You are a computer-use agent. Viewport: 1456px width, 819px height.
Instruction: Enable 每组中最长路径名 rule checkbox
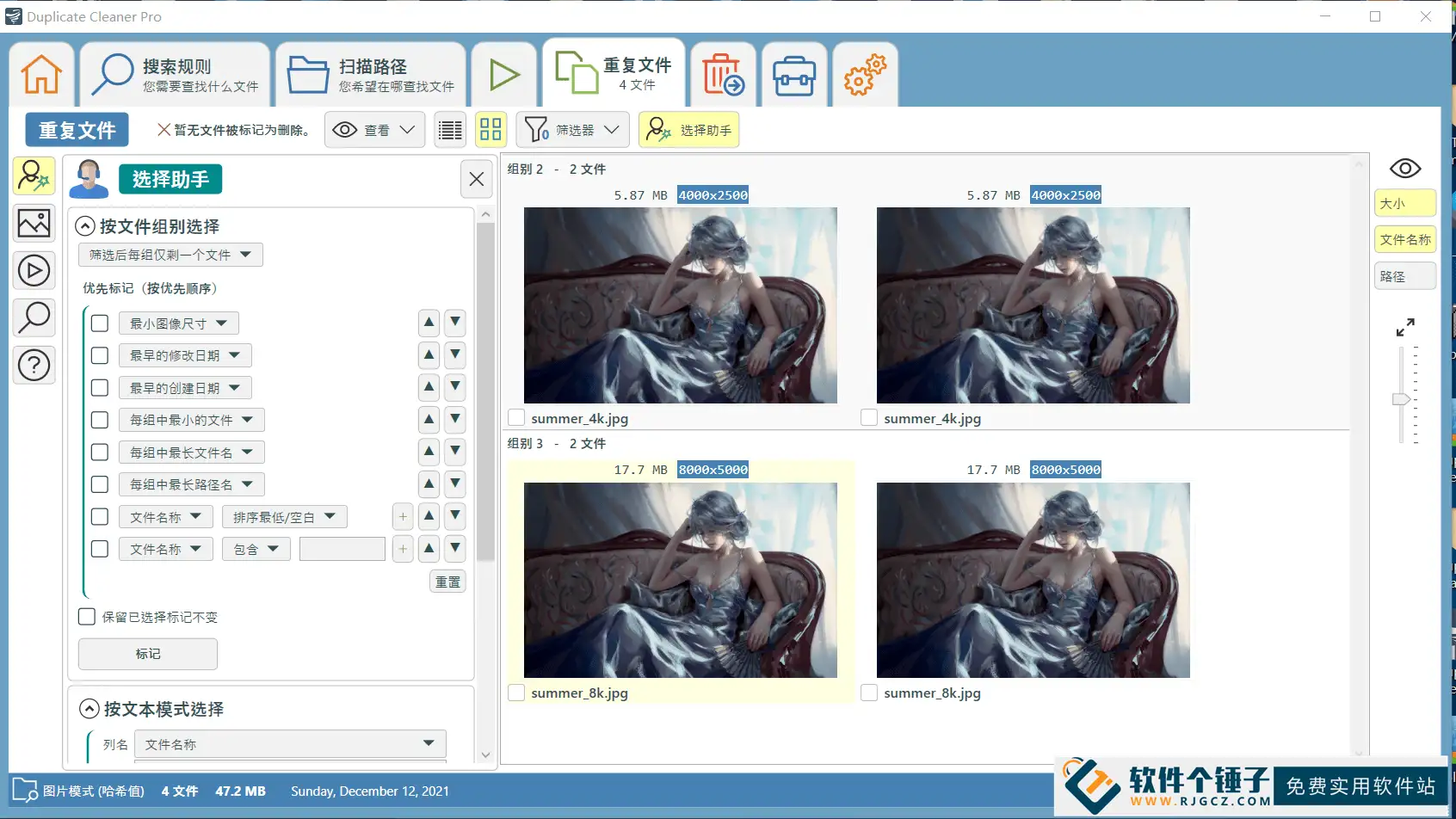click(100, 484)
